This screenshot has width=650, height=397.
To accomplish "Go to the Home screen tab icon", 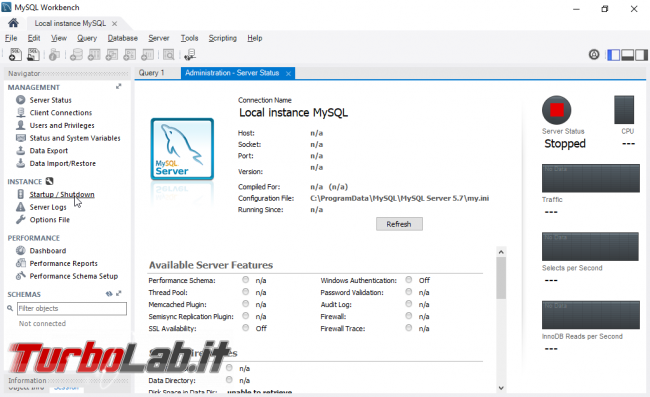I will (13, 23).
